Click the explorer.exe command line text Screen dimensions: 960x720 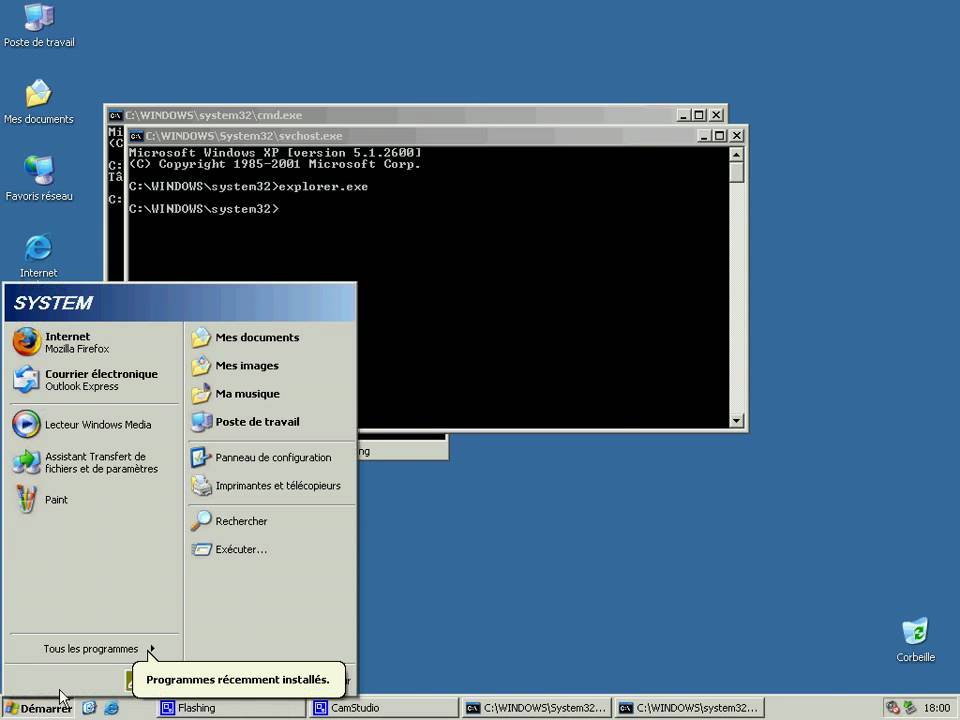click(249, 187)
